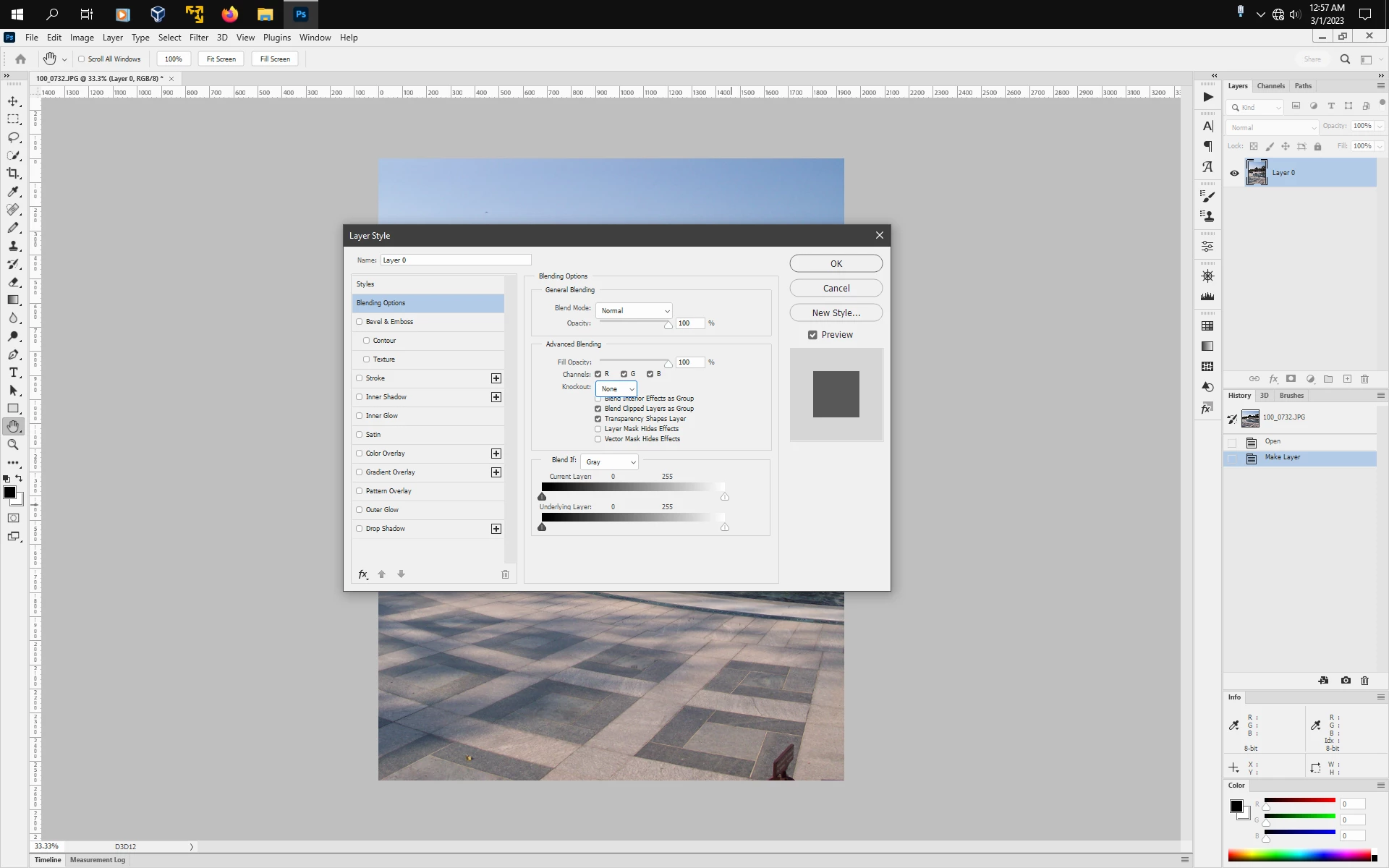The width and height of the screenshot is (1389, 868).
Task: Switch to the Channels tab
Action: (x=1270, y=86)
